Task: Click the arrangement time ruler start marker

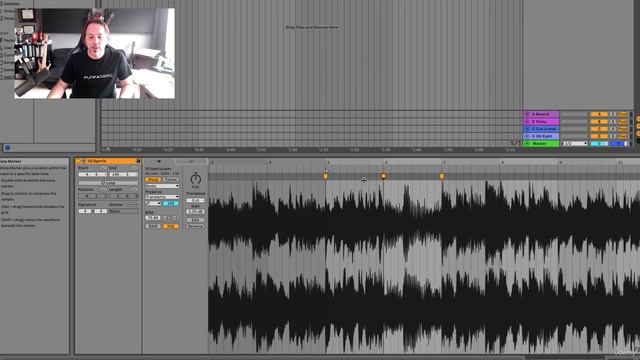Action: tap(107, 149)
